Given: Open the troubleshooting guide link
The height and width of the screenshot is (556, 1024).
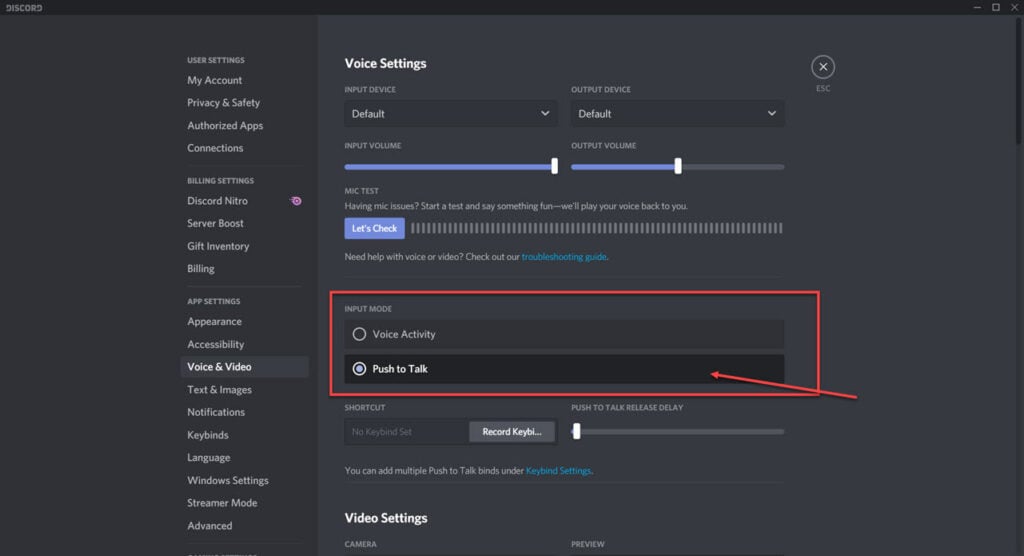Looking at the screenshot, I should (x=564, y=257).
